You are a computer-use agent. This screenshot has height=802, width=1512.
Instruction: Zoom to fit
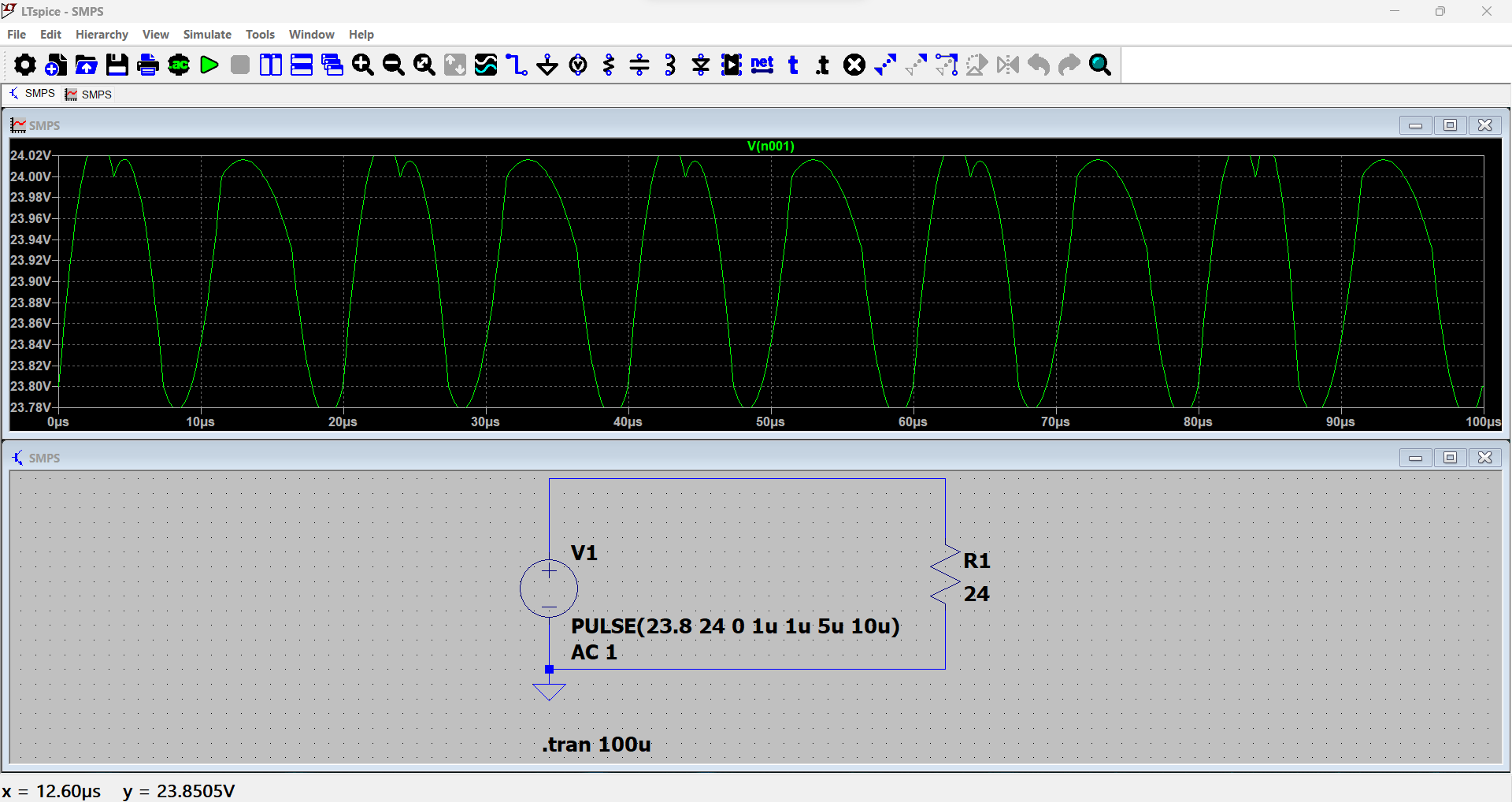(424, 65)
